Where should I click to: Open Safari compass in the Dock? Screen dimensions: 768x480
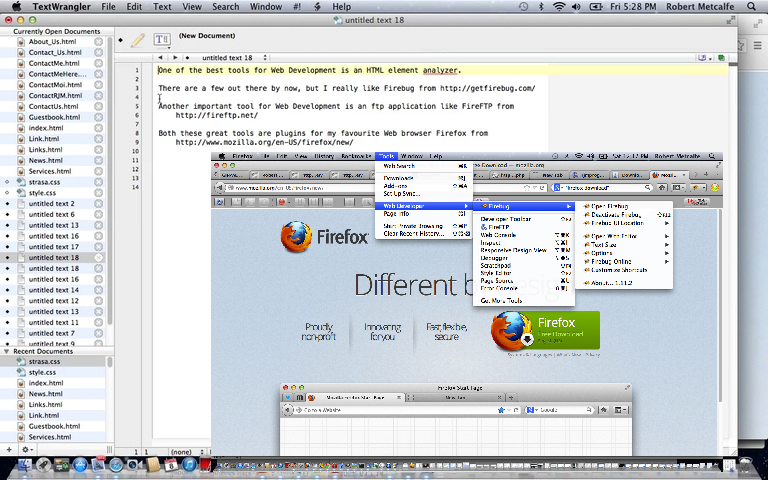[x=116, y=465]
